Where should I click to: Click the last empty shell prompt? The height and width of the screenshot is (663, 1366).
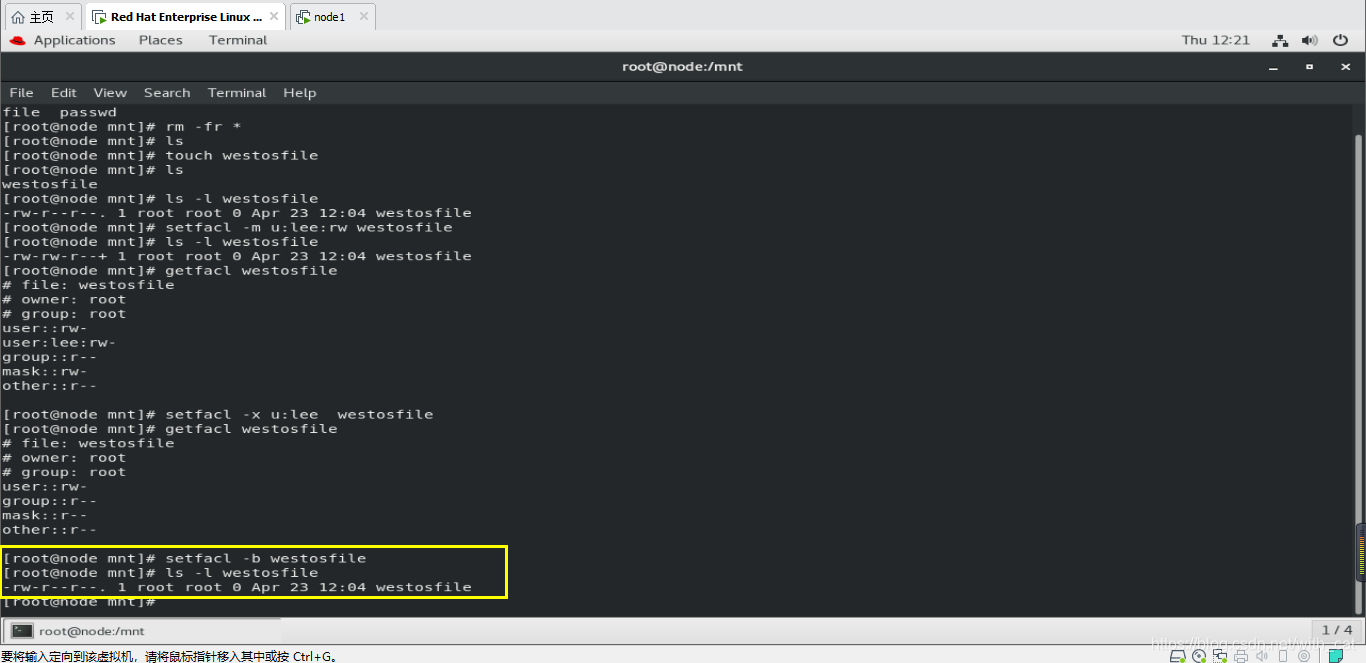[80, 602]
